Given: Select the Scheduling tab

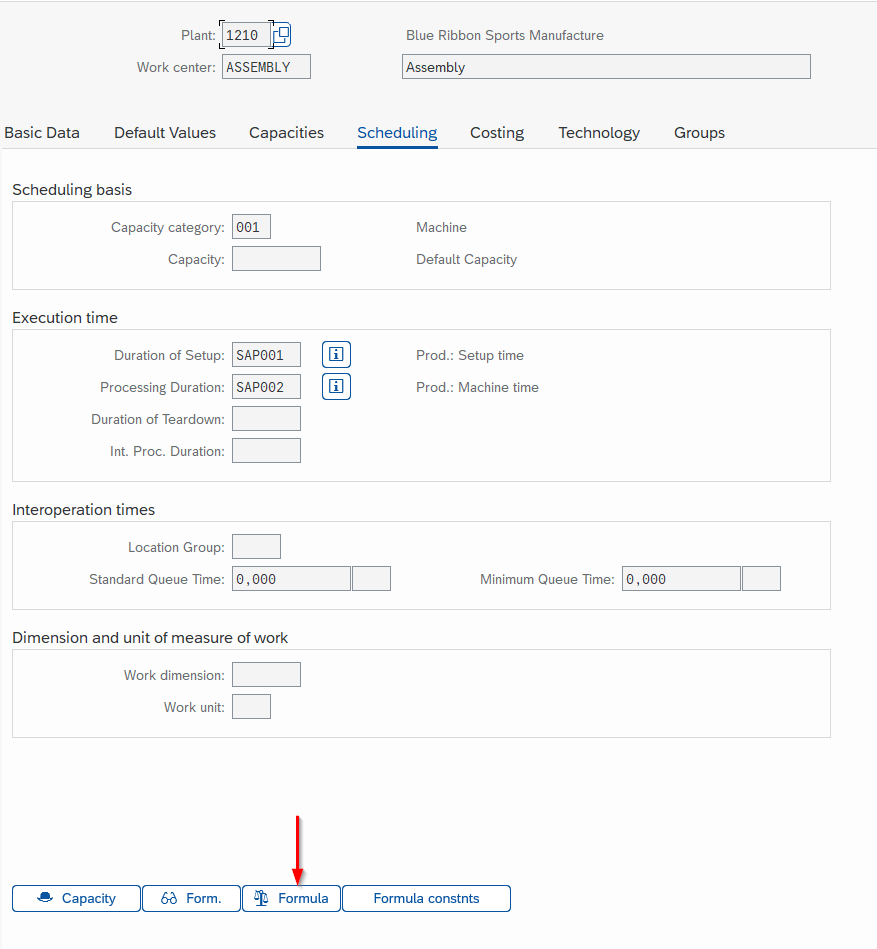Looking at the screenshot, I should [397, 133].
